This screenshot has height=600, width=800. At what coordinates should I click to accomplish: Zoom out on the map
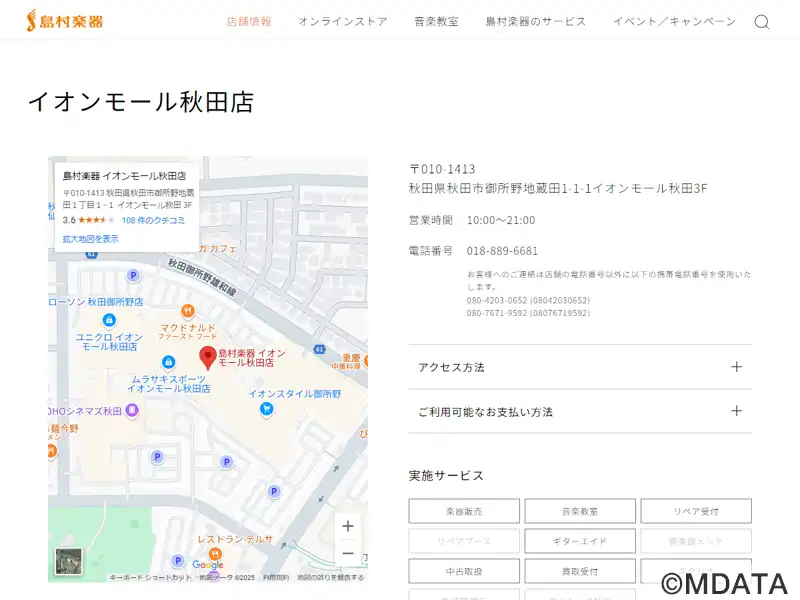[348, 553]
